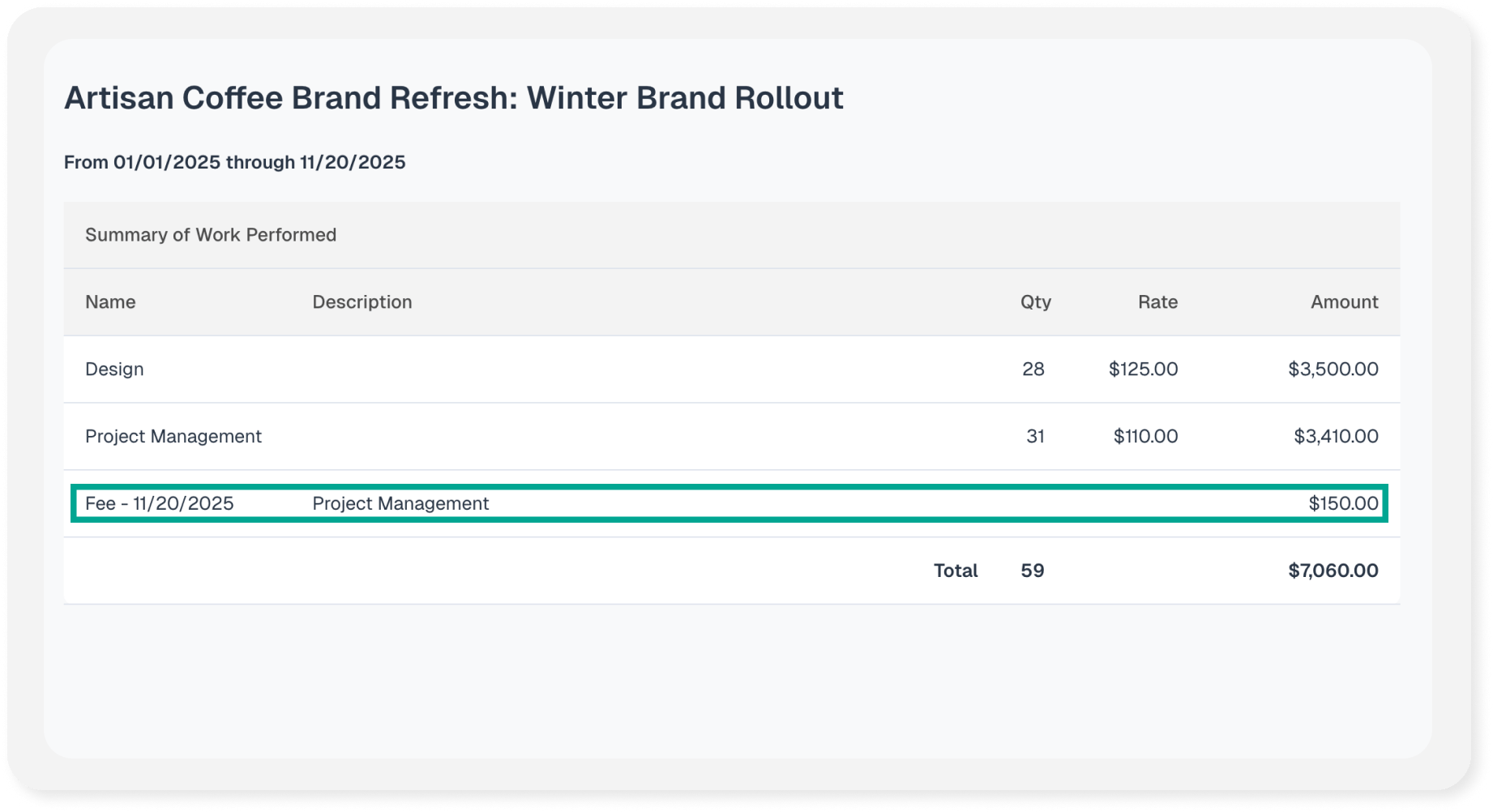Select the Project Management quantity 31
The width and height of the screenshot is (1493, 812).
click(1035, 437)
